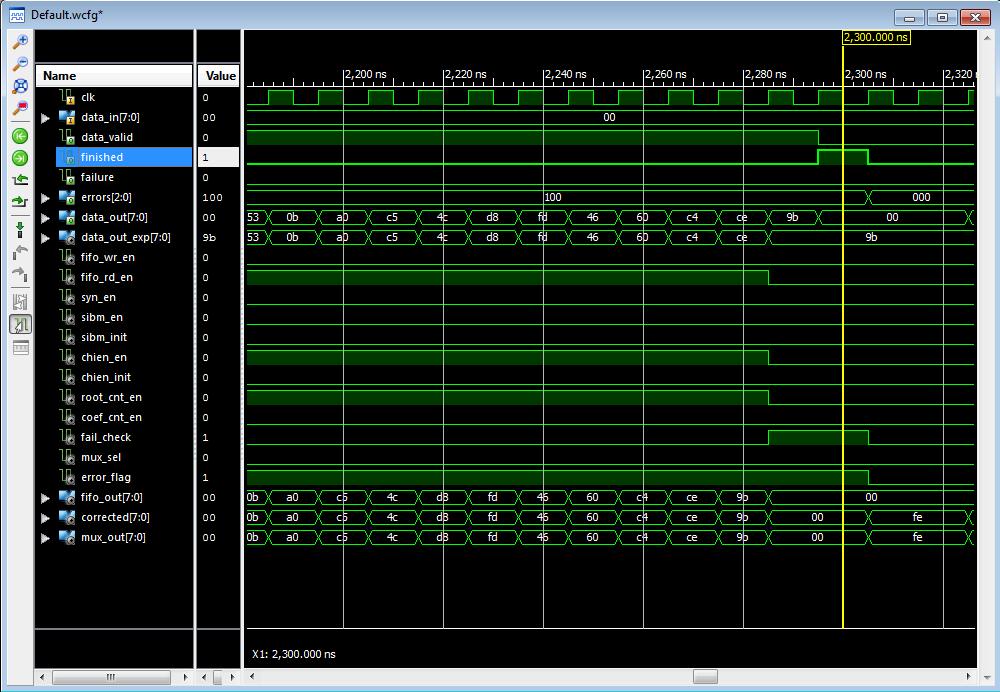Select the syn_en signal
This screenshot has height=692, width=1000.
(x=98, y=297)
